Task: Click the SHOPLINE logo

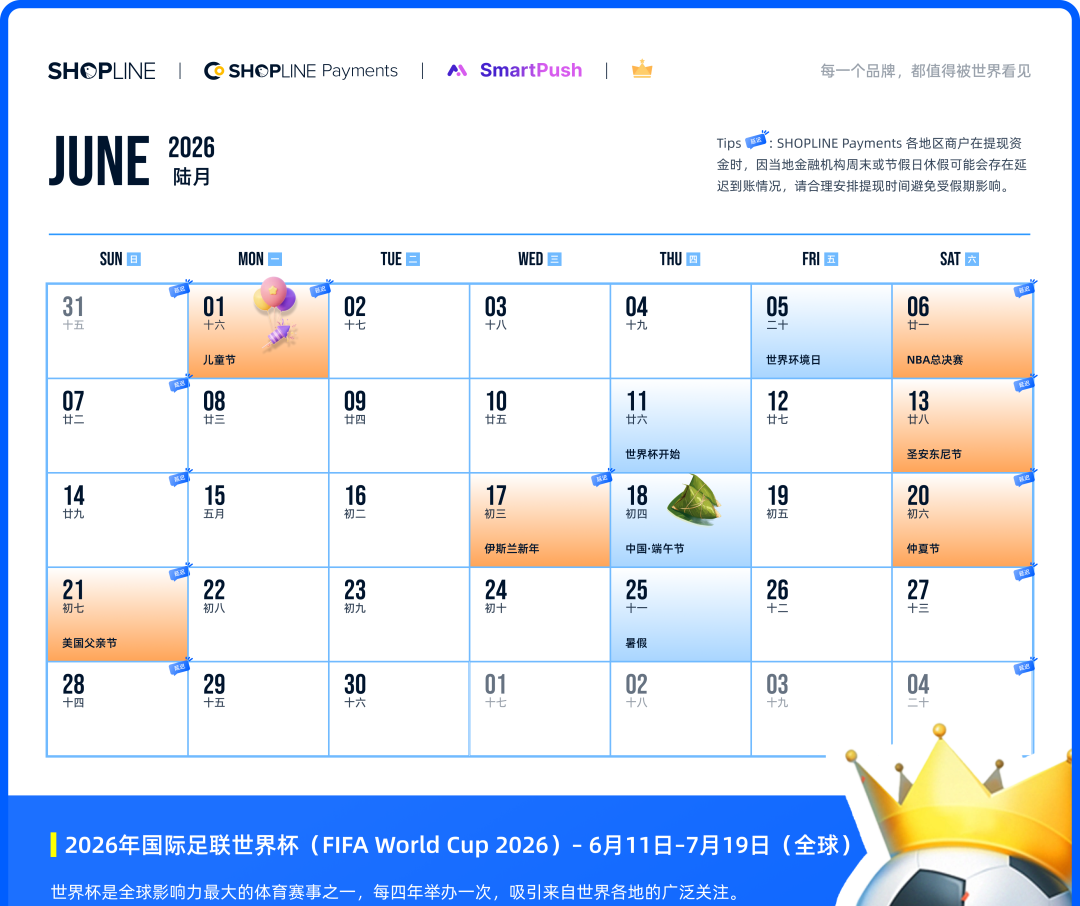Action: [x=102, y=71]
